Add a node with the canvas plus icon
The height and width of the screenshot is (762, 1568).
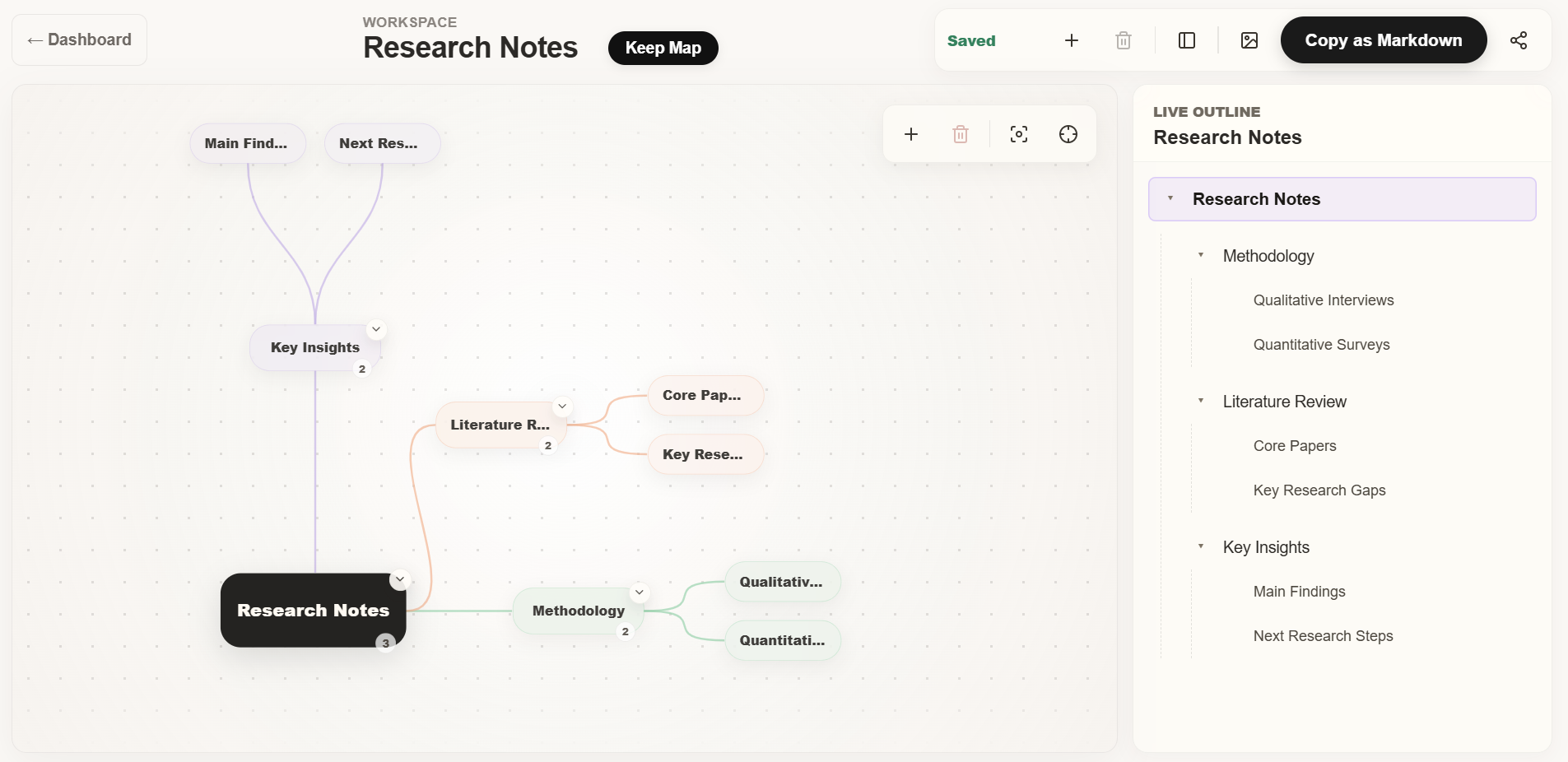(910, 134)
